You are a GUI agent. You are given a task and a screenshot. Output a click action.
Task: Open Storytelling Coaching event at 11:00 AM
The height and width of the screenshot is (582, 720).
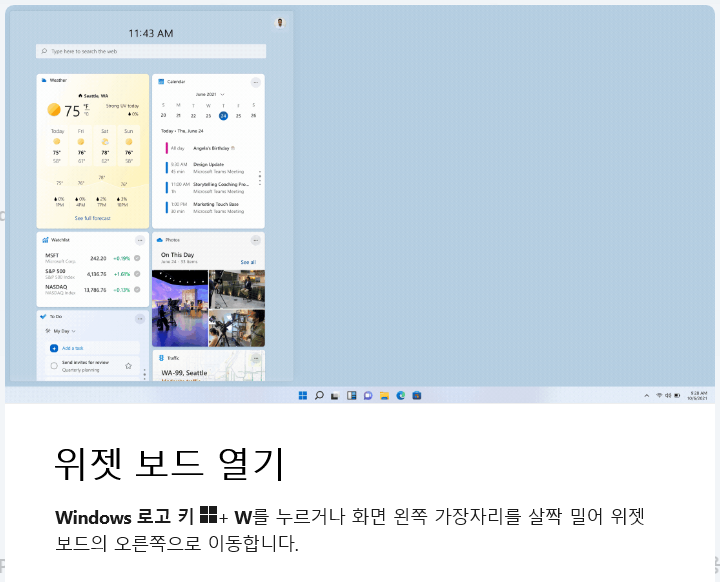(208, 187)
